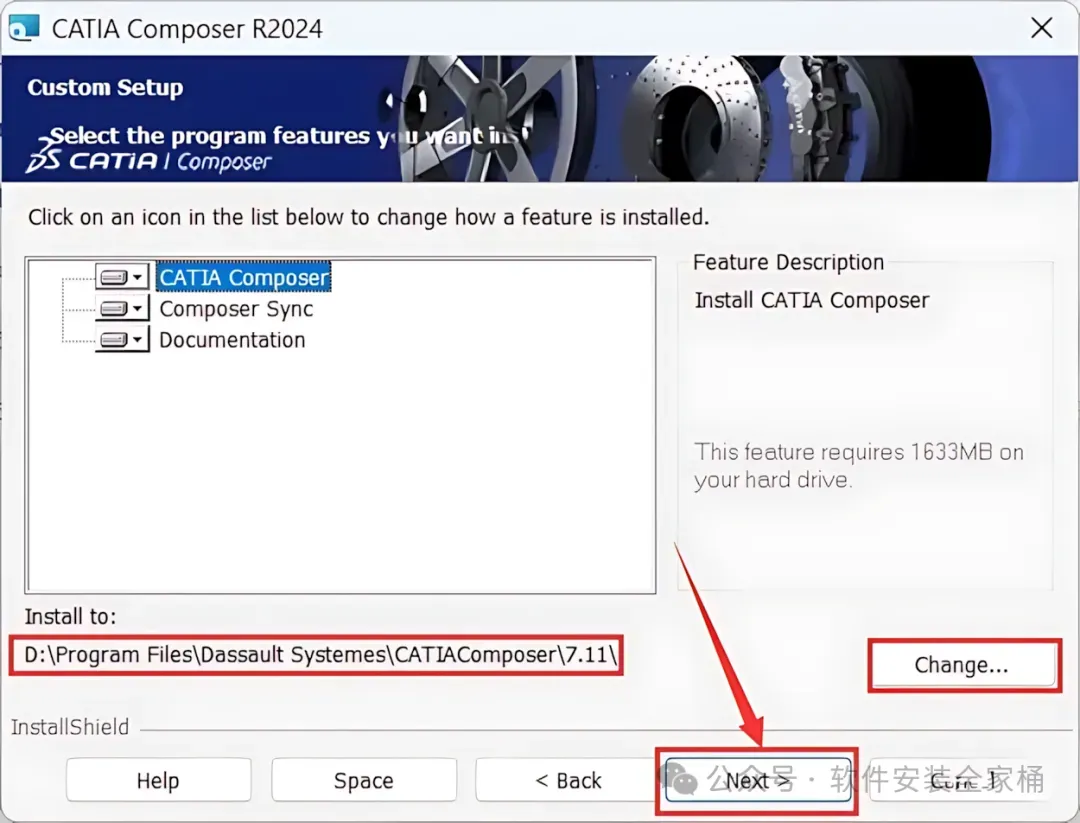Click the installer icon in title bar
Screen dimensions: 1080x823
click(23, 28)
